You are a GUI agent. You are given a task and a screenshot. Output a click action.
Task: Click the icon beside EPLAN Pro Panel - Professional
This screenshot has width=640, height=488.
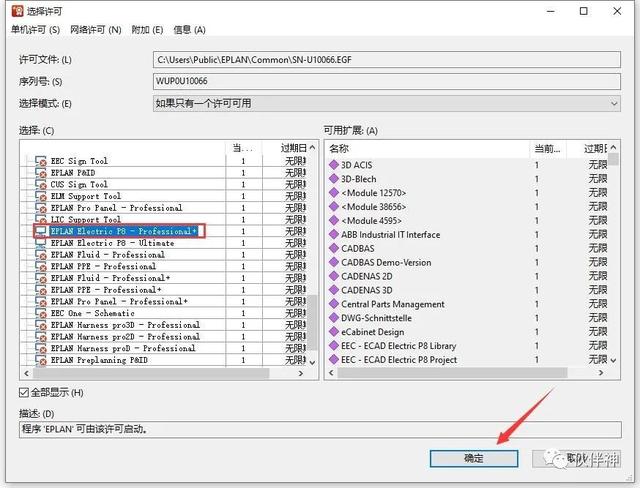click(41, 208)
